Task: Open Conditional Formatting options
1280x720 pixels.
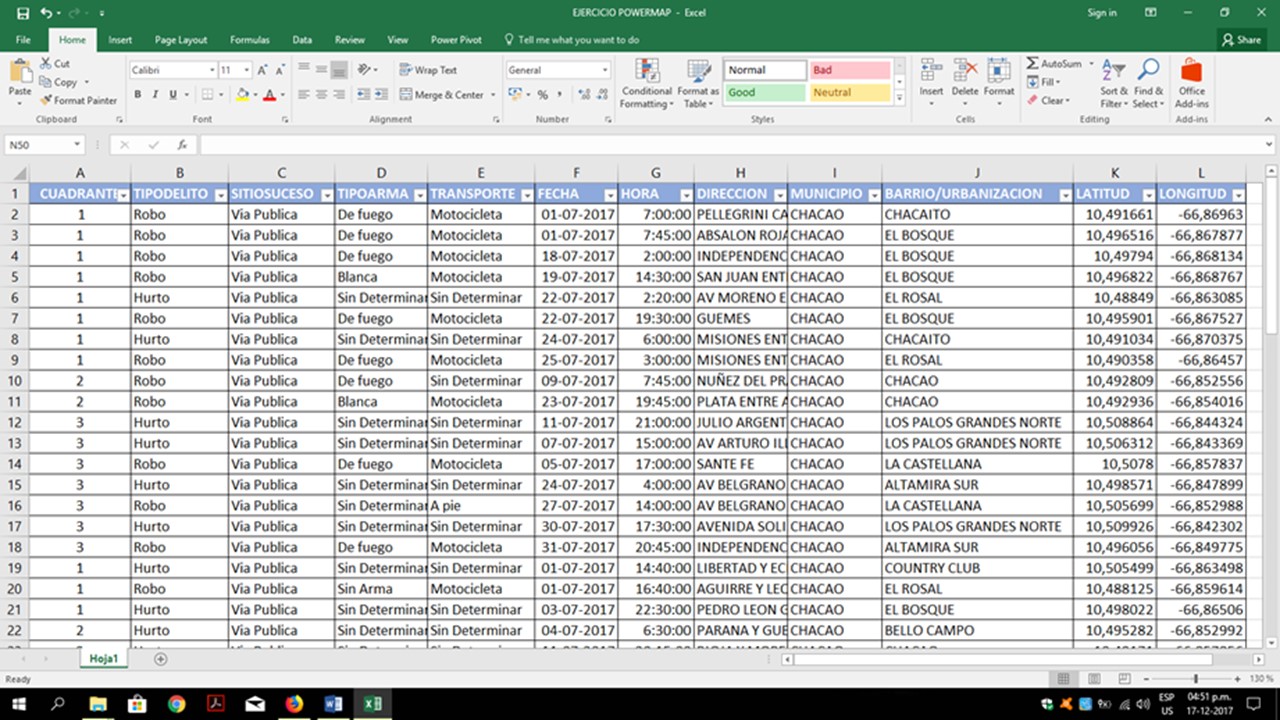Action: 647,82
